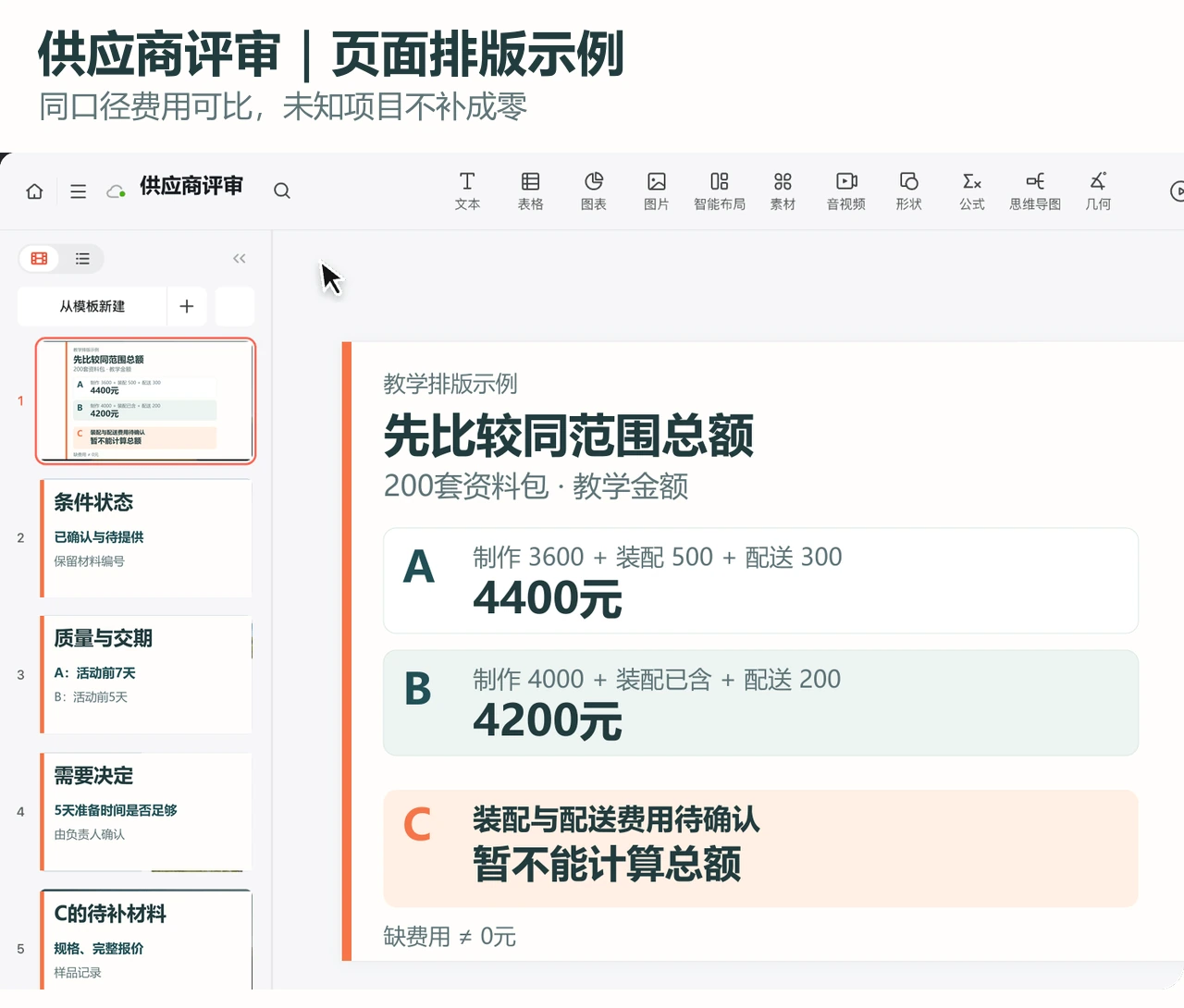The image size is (1184, 1008).
Task: Click the orange letter C in card
Action: click(418, 824)
